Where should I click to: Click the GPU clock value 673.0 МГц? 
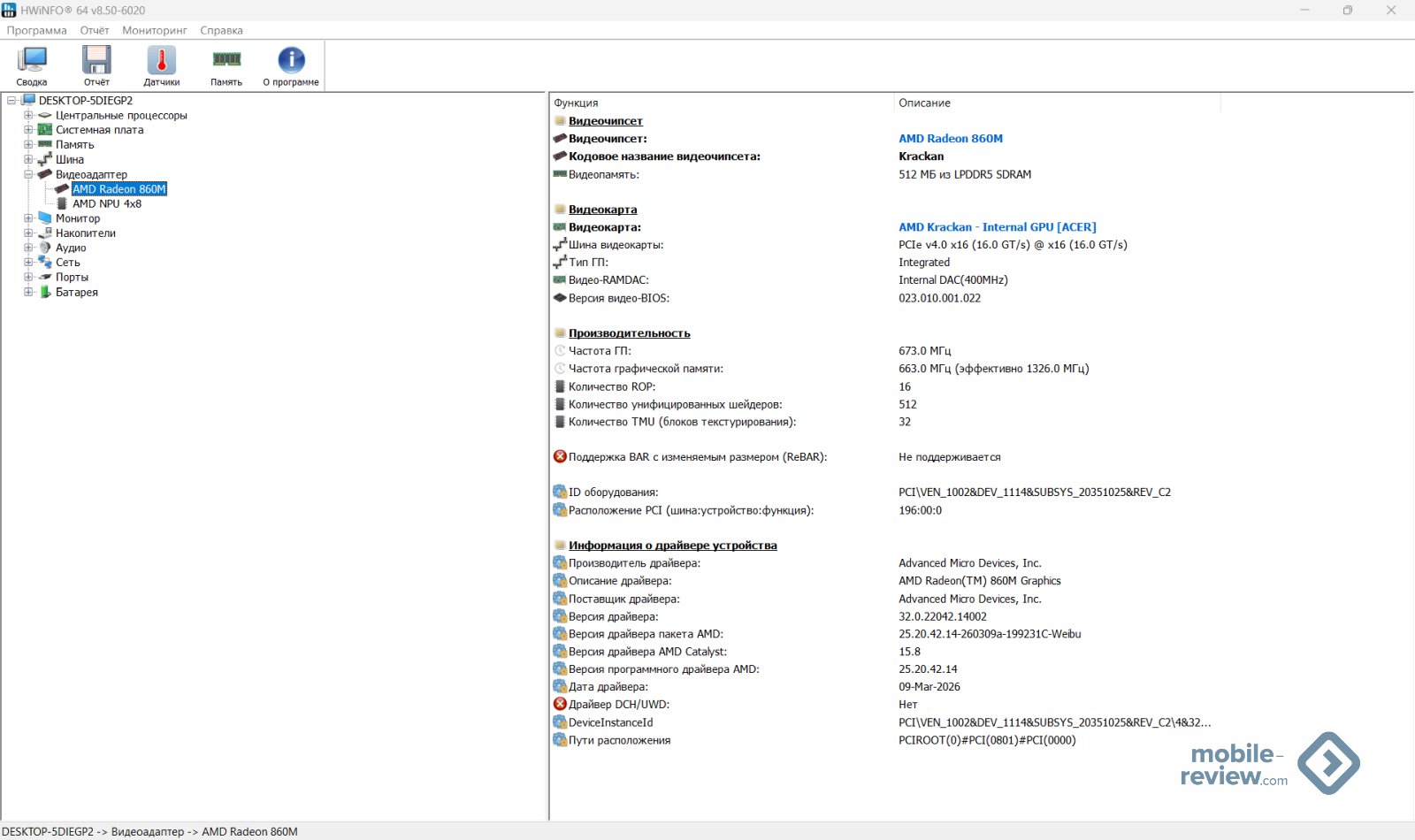click(925, 351)
